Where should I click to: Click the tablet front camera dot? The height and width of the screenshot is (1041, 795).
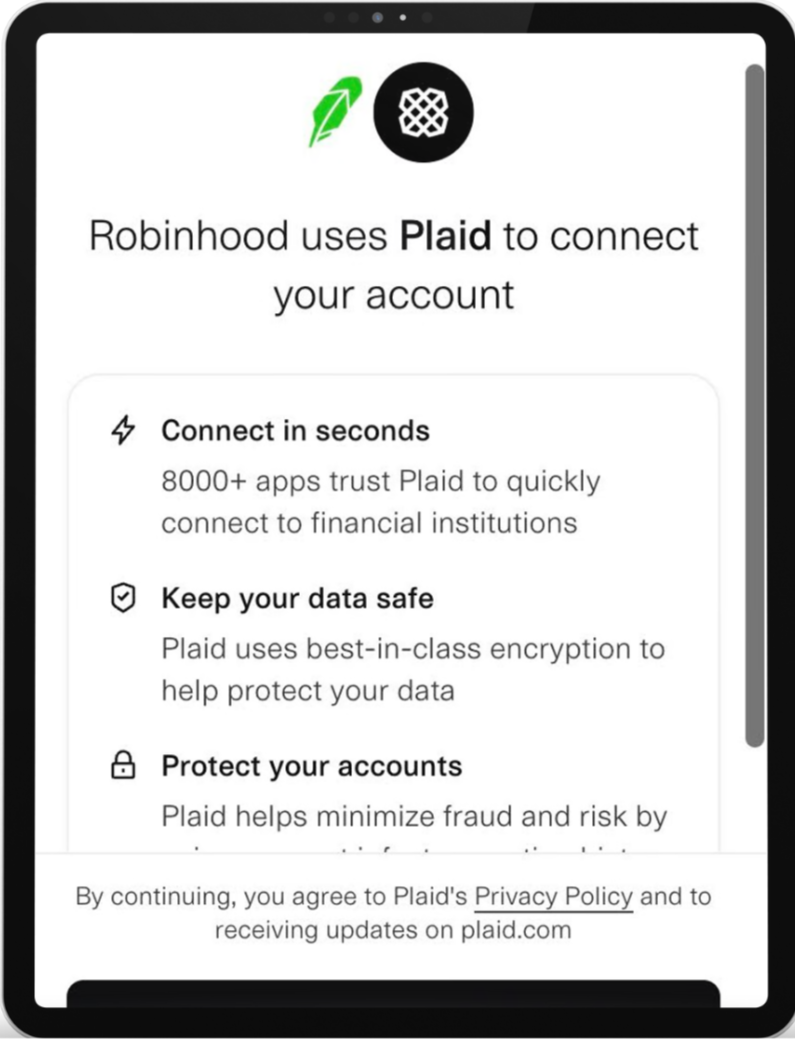pyautogui.click(x=377, y=17)
